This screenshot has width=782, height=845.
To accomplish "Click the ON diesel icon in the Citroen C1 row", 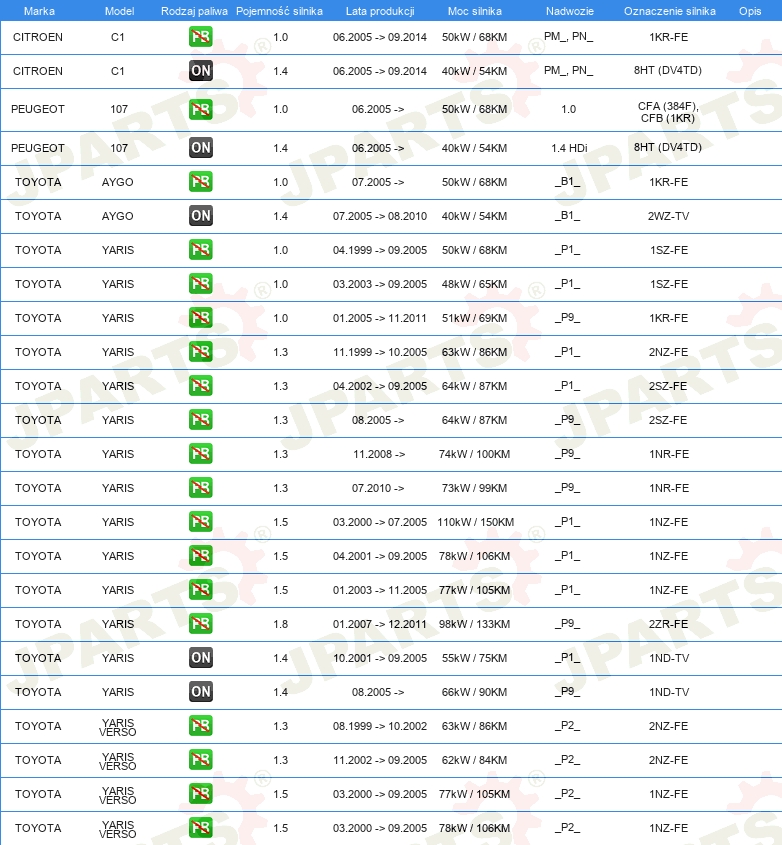I will point(200,71).
